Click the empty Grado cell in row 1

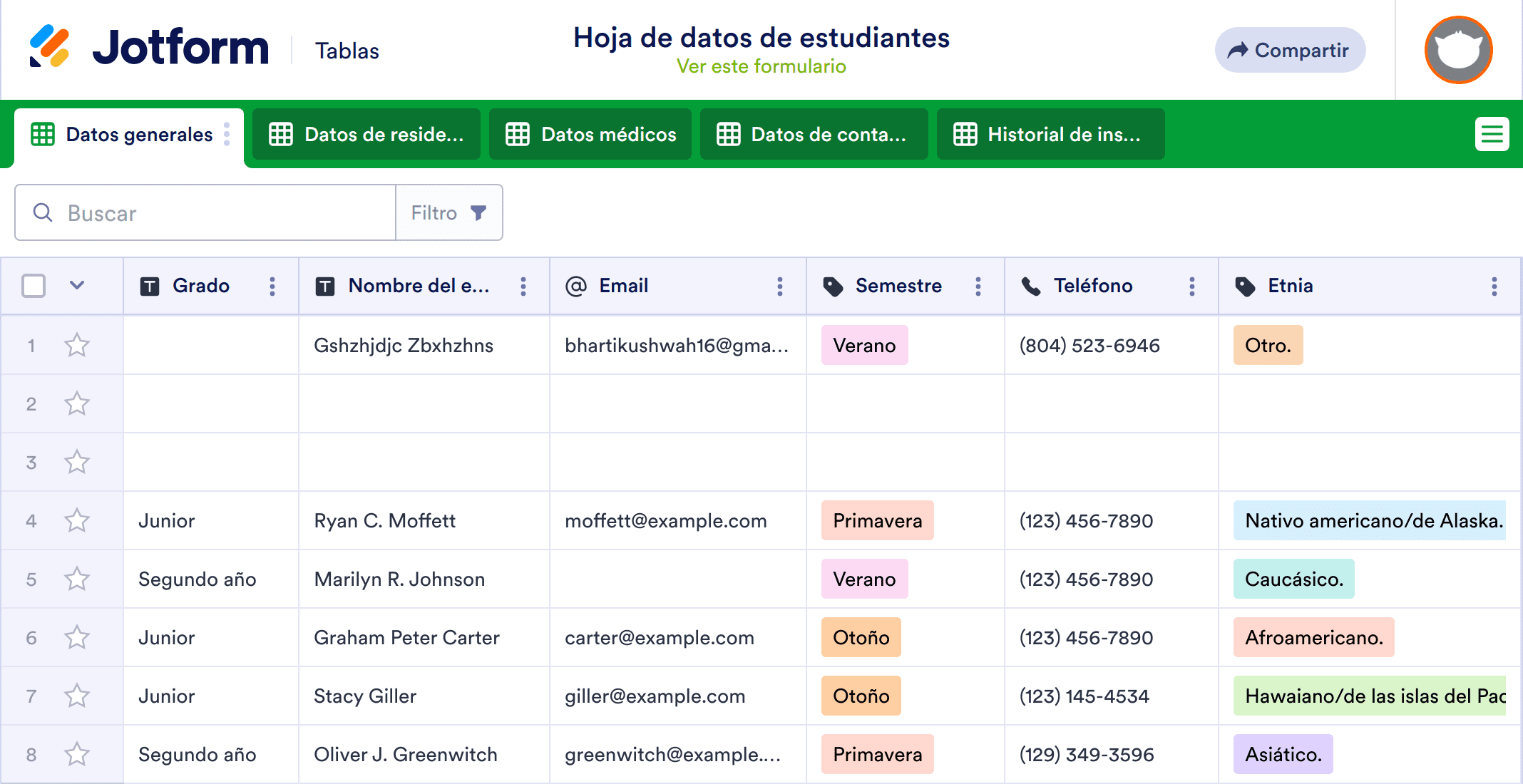point(211,345)
